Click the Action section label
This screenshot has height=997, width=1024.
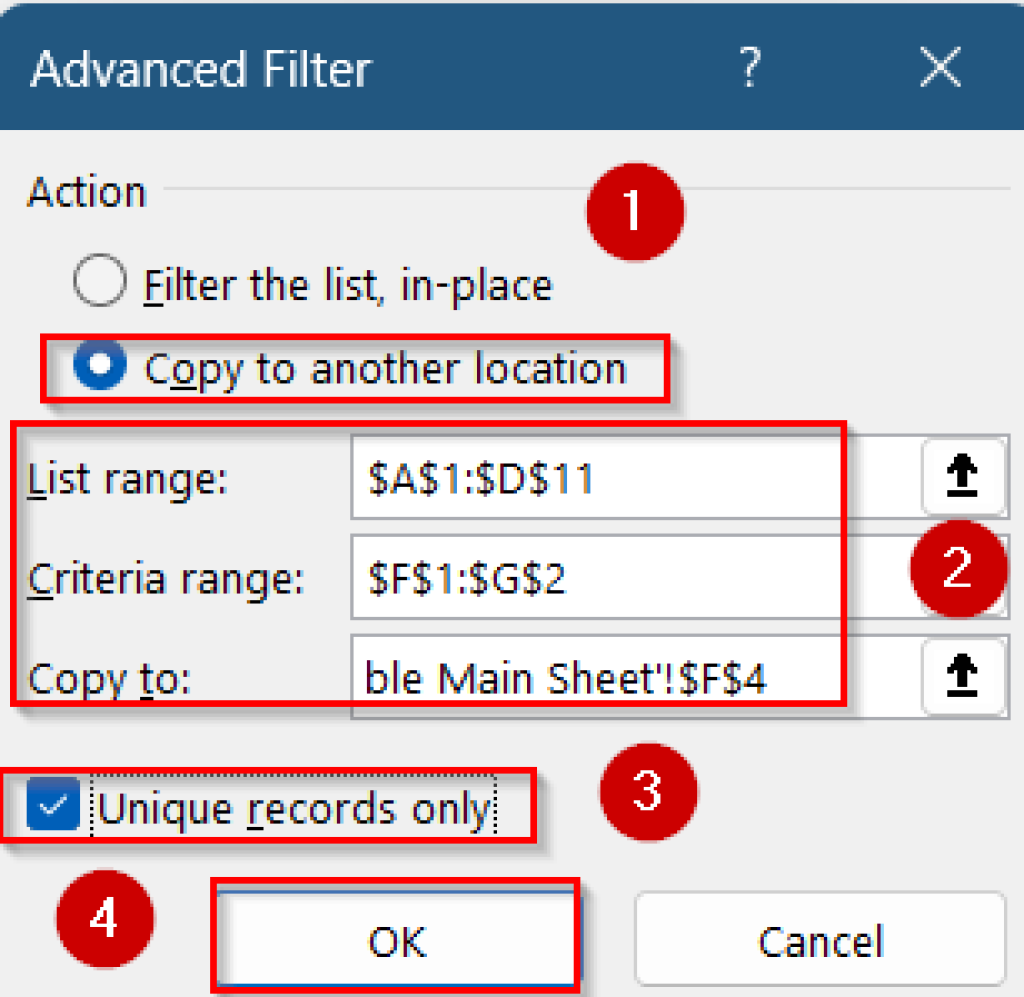click(85, 192)
